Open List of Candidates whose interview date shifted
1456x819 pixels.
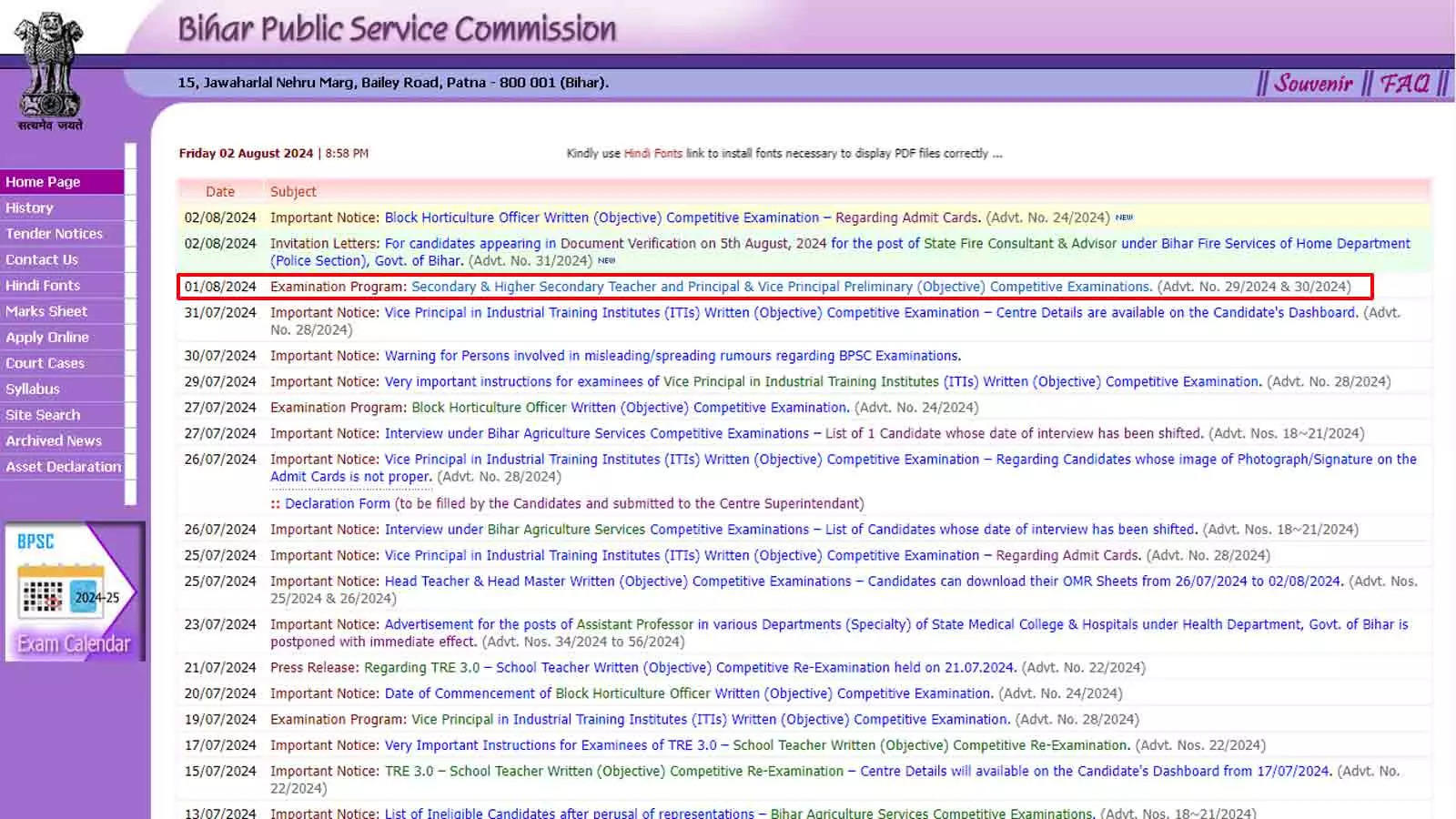point(791,529)
